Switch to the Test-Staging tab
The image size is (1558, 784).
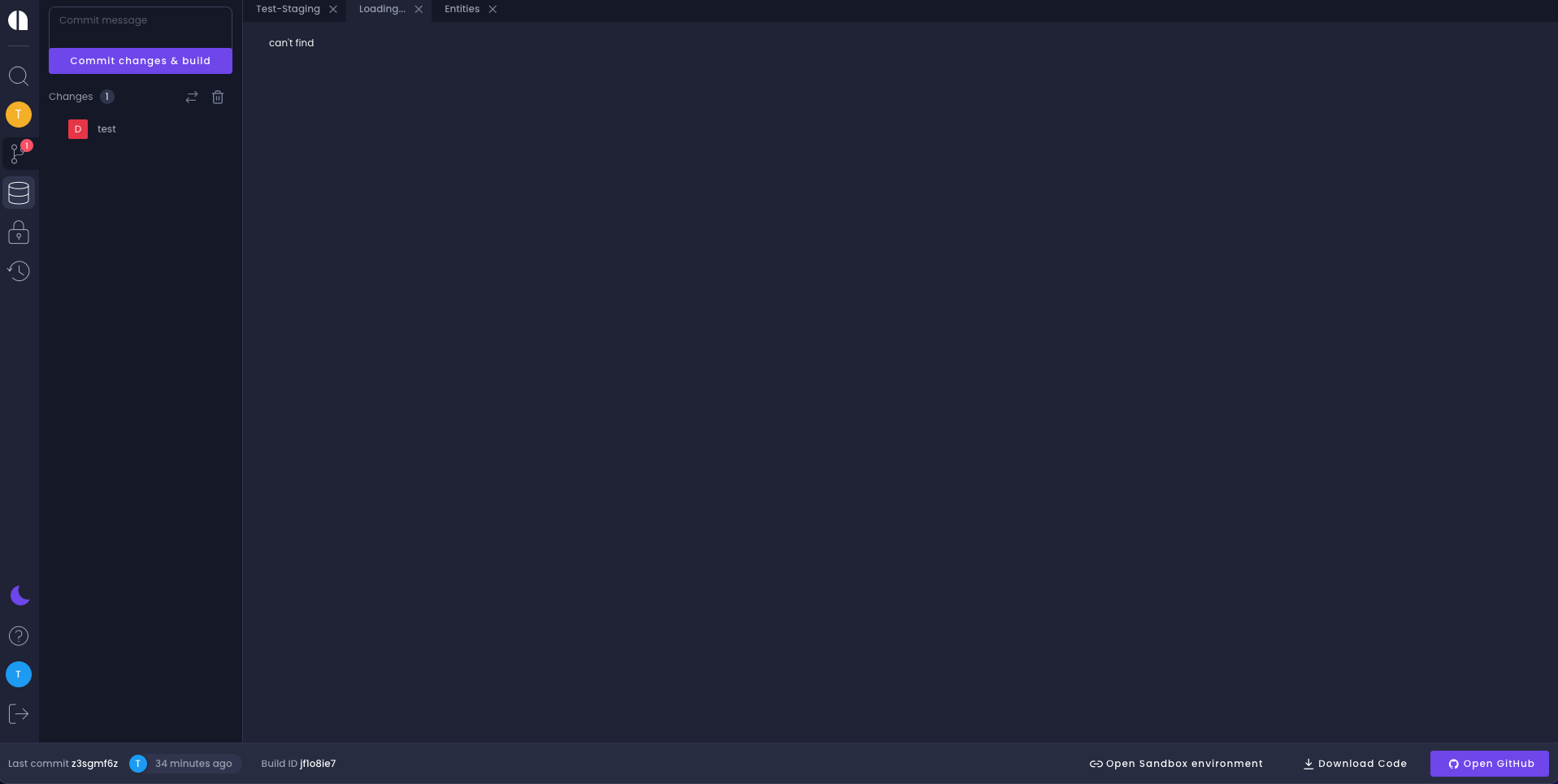[x=288, y=9]
